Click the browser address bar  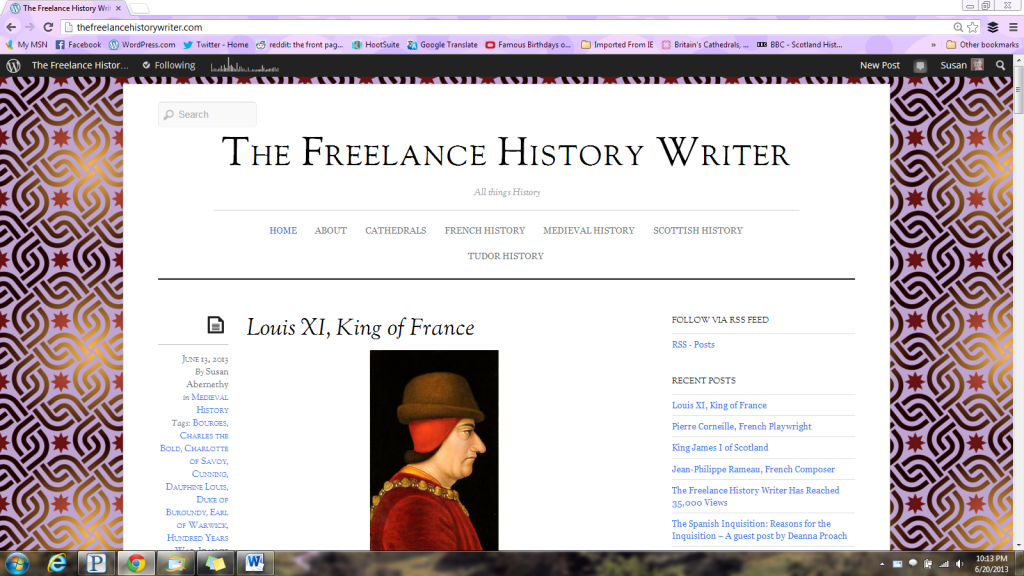506,27
